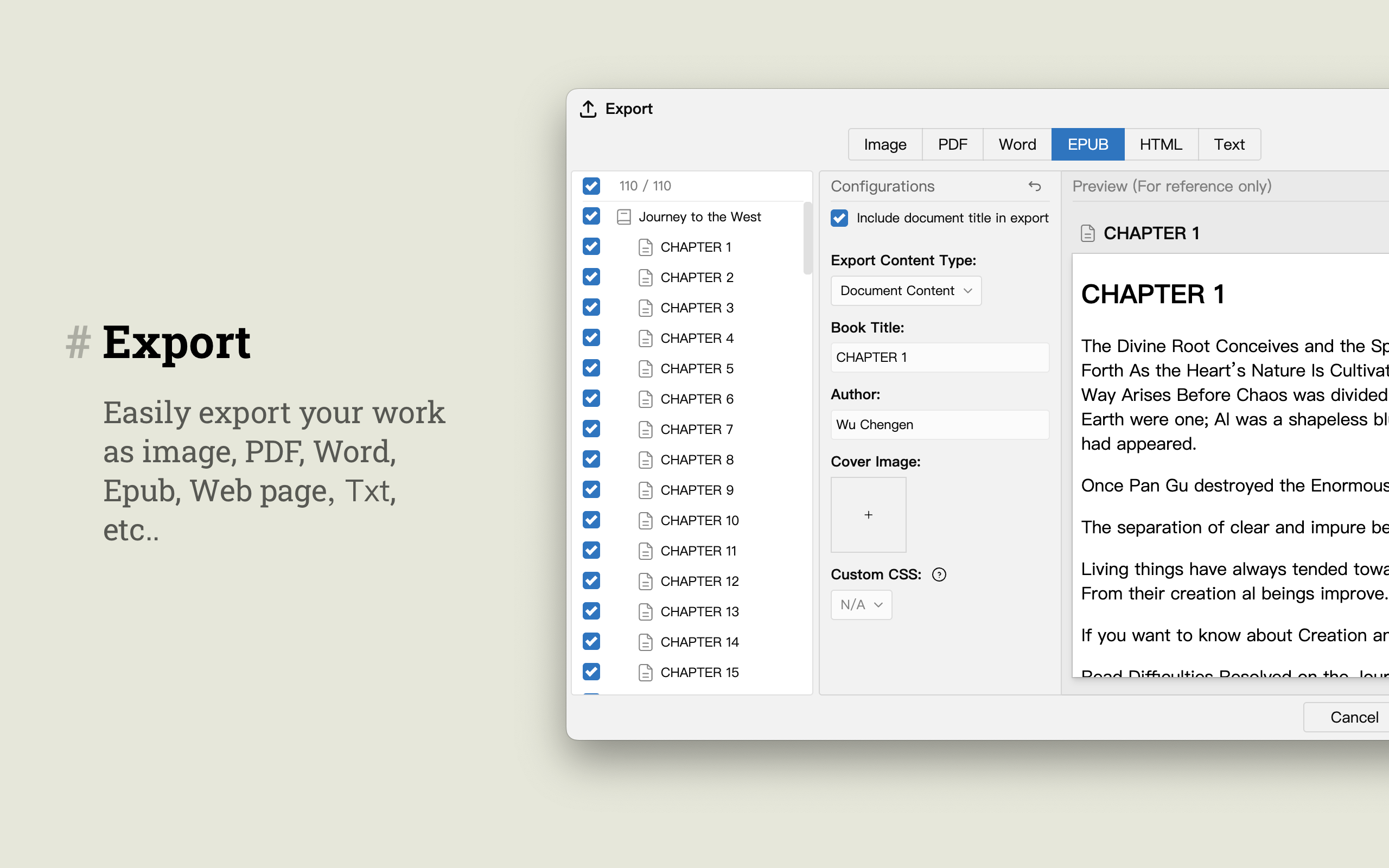The height and width of the screenshot is (868, 1389).
Task: Click the chapter list scrollbar thumb
Action: [x=807, y=238]
